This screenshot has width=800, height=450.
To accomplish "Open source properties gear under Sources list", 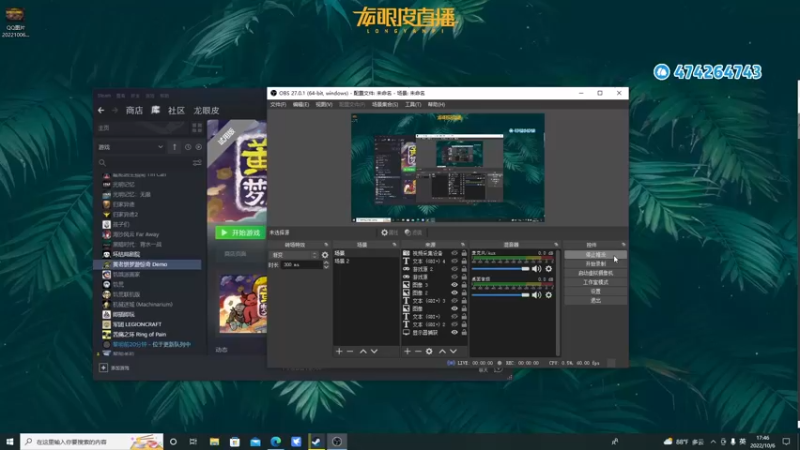I will point(429,351).
